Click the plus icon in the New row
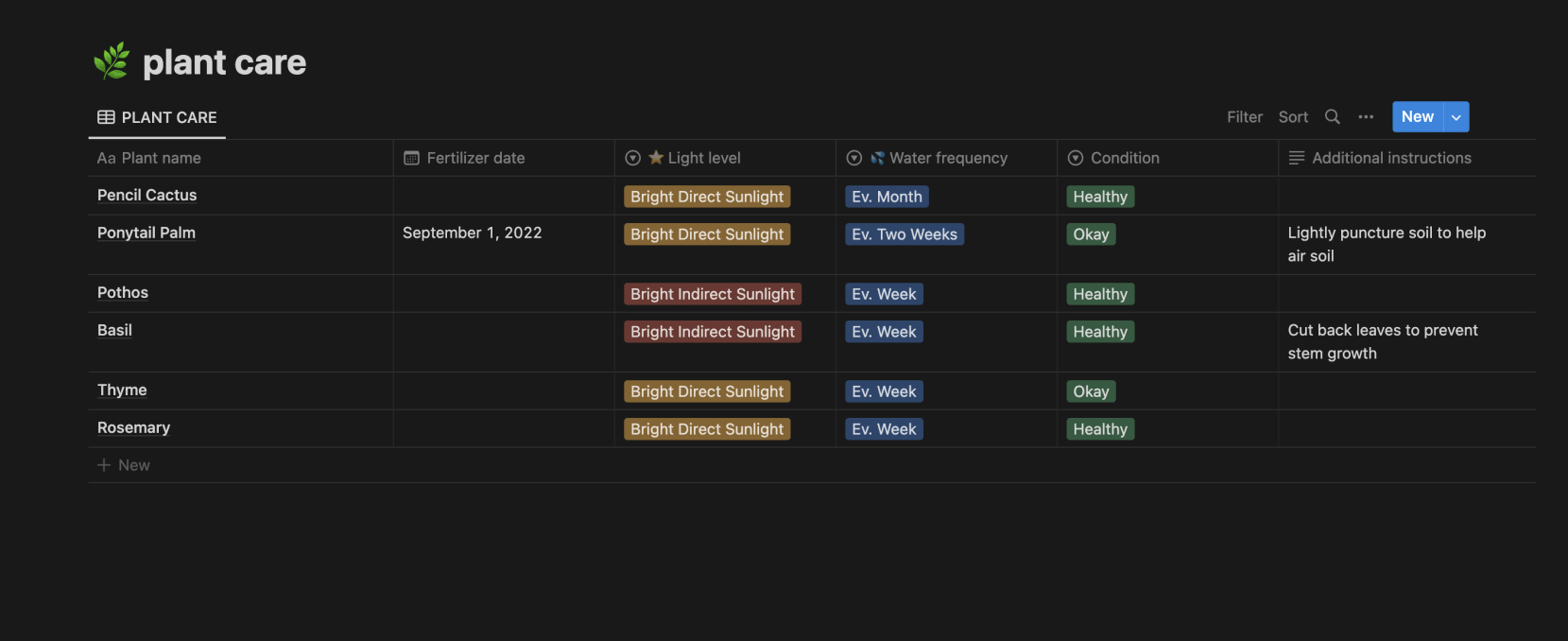Screen dimensions: 1568x641 104,465
